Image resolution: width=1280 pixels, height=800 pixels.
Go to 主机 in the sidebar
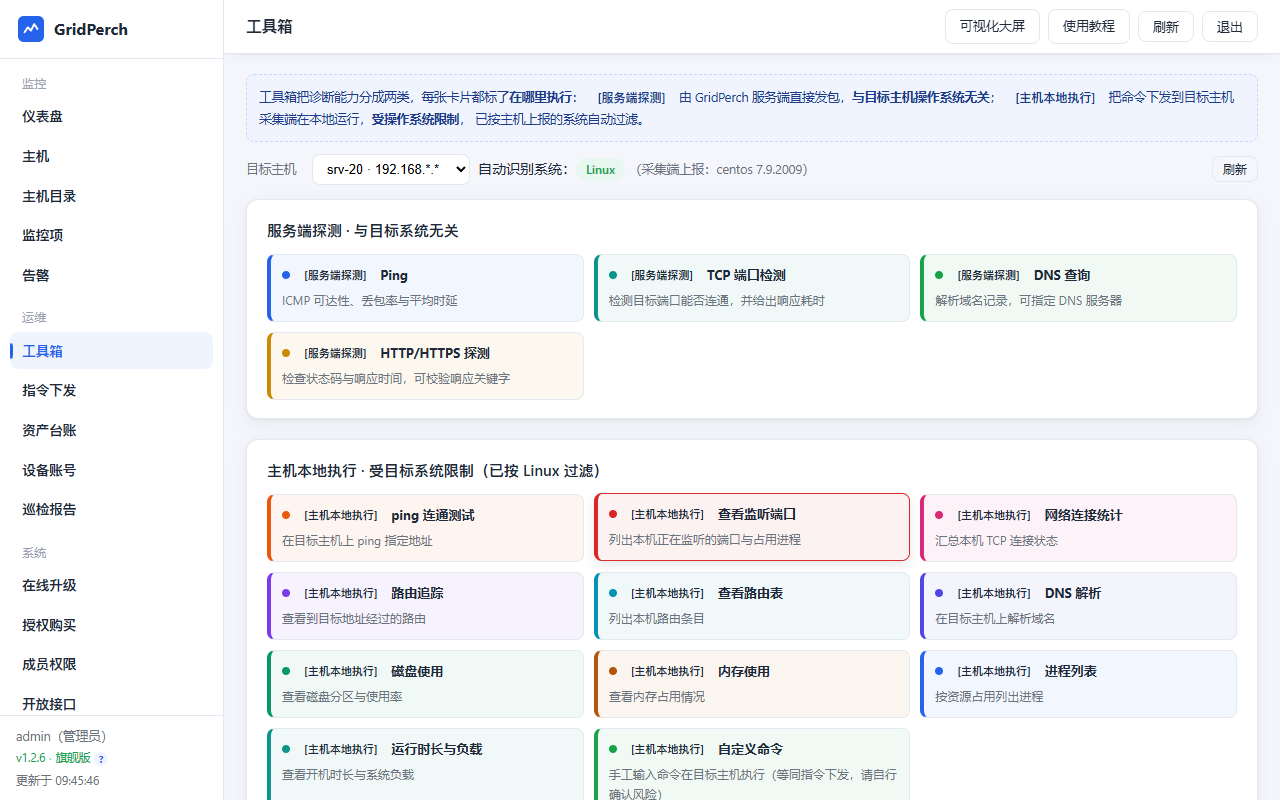111,156
